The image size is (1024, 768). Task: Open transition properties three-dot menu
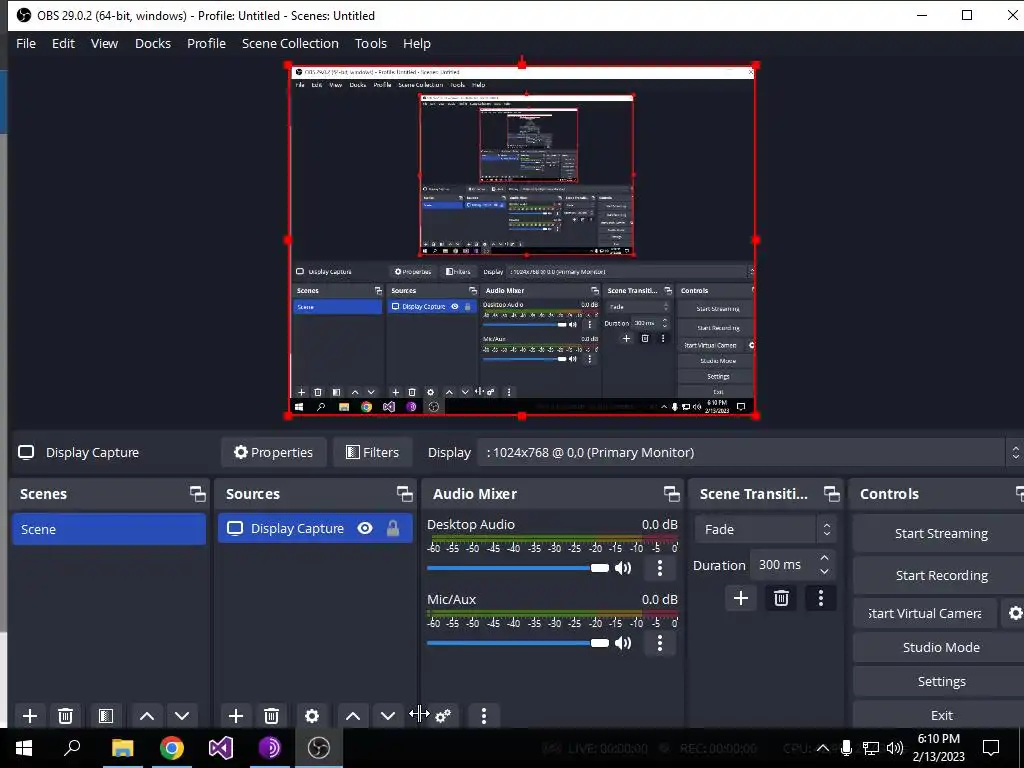pyautogui.click(x=821, y=598)
